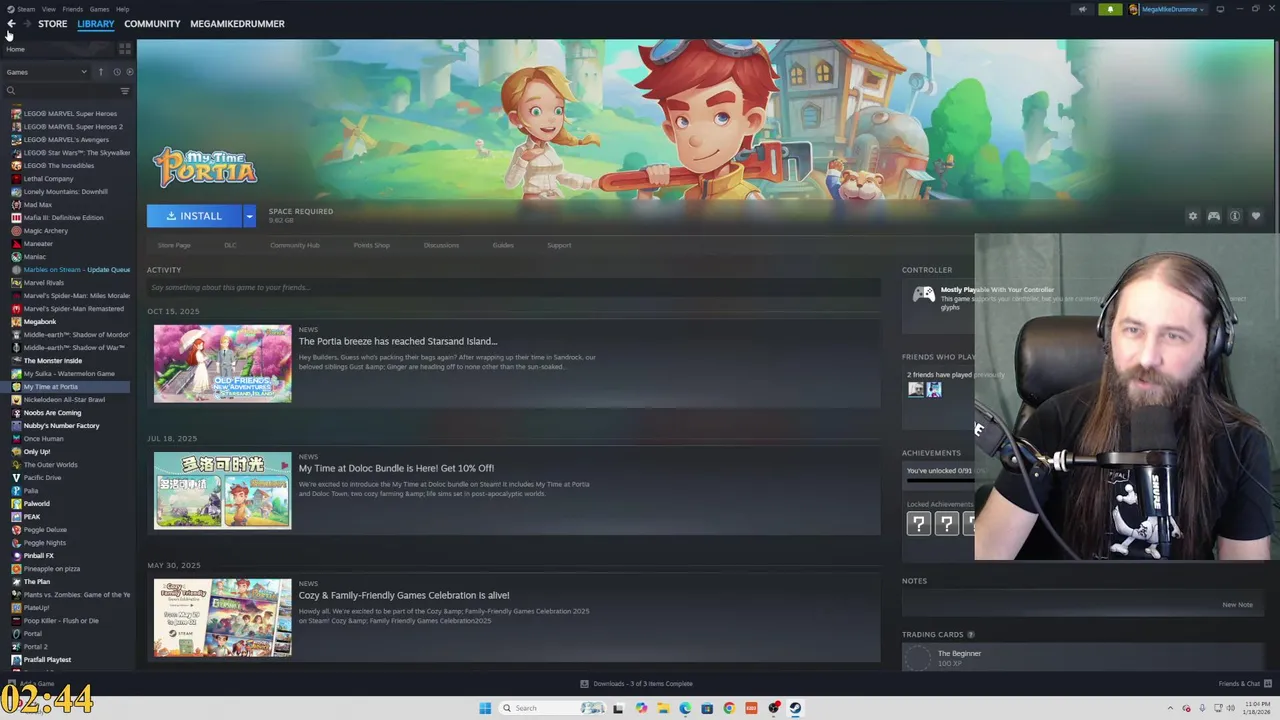Image resolution: width=1280 pixels, height=720 pixels.
Task: Open the Windows Start button
Action: [485, 708]
